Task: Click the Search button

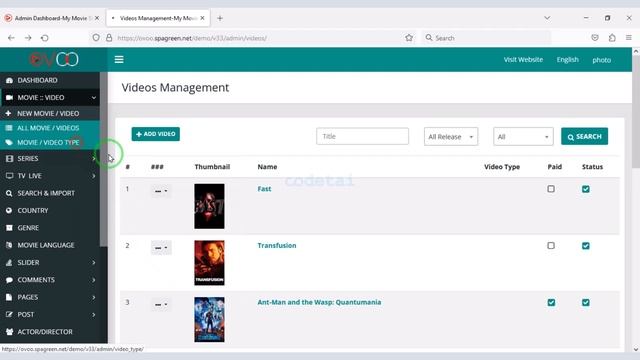Action: point(584,136)
